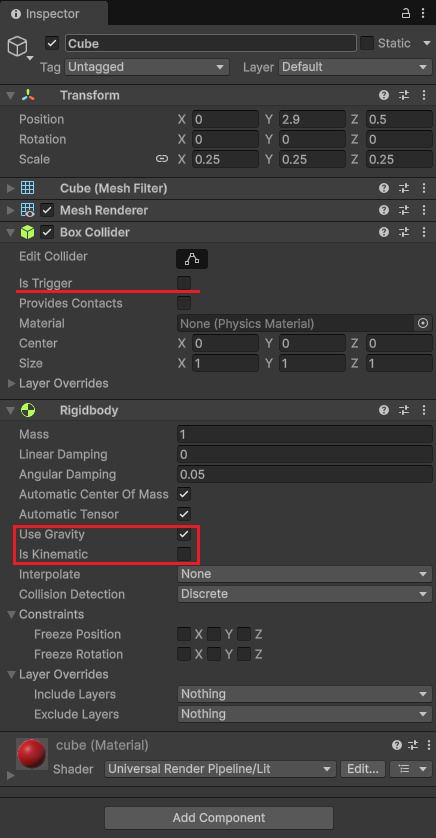Toggle the Inspector lock icon

406,13
